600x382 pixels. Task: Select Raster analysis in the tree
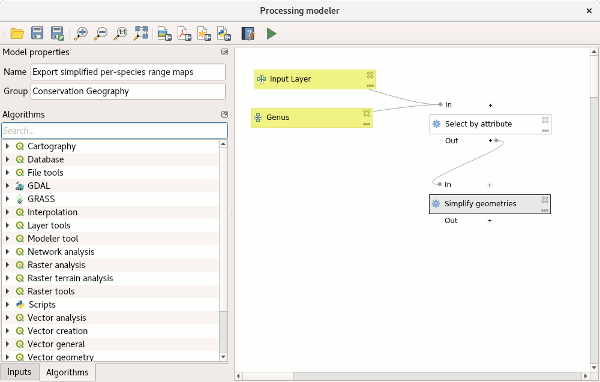pos(56,265)
